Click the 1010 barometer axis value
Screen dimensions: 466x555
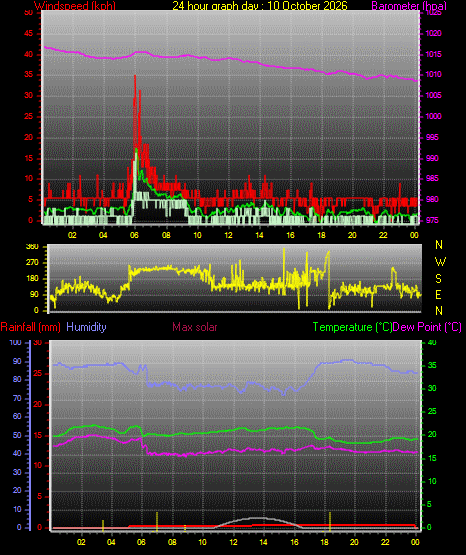coord(433,74)
